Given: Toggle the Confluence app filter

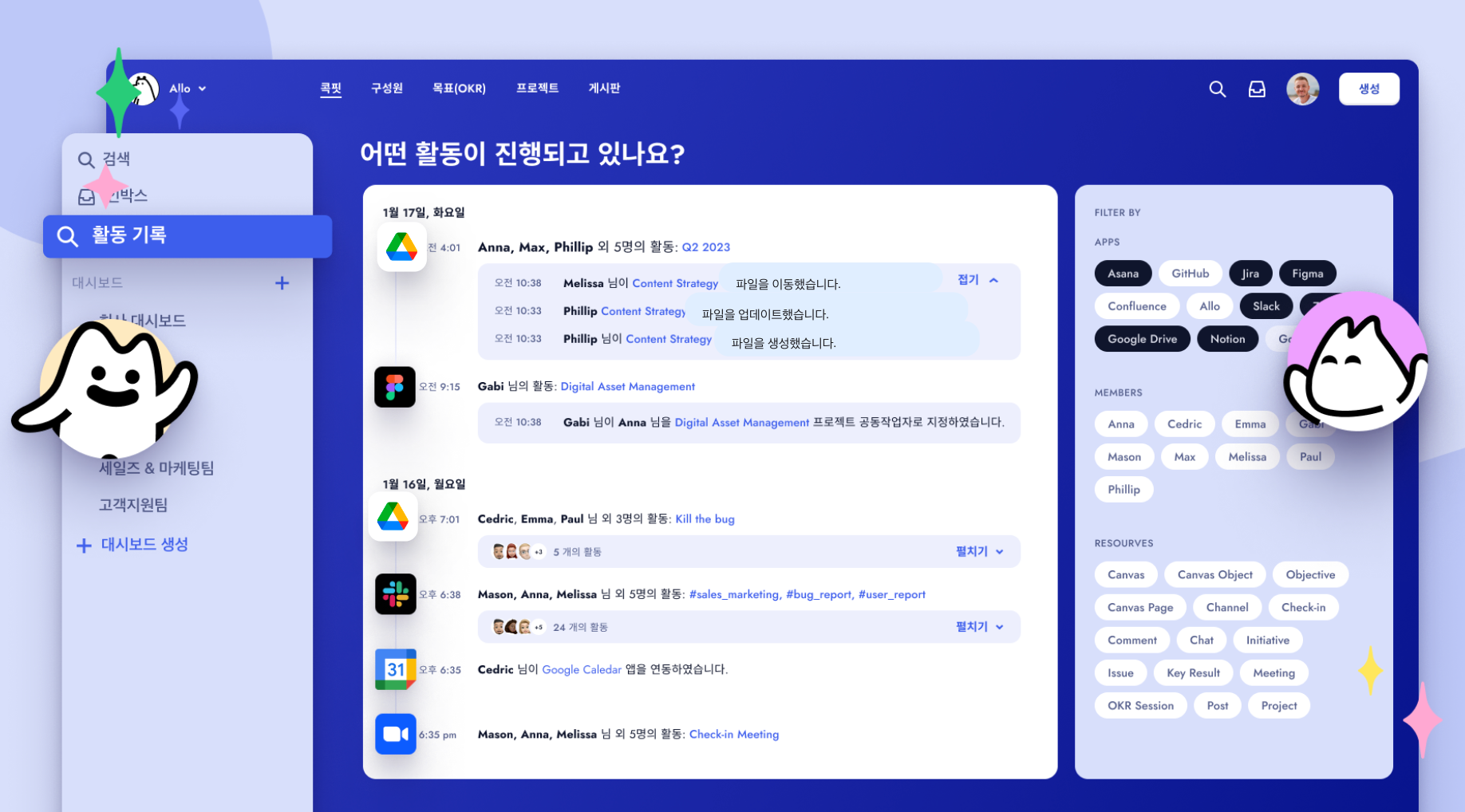Looking at the screenshot, I should [x=1137, y=306].
